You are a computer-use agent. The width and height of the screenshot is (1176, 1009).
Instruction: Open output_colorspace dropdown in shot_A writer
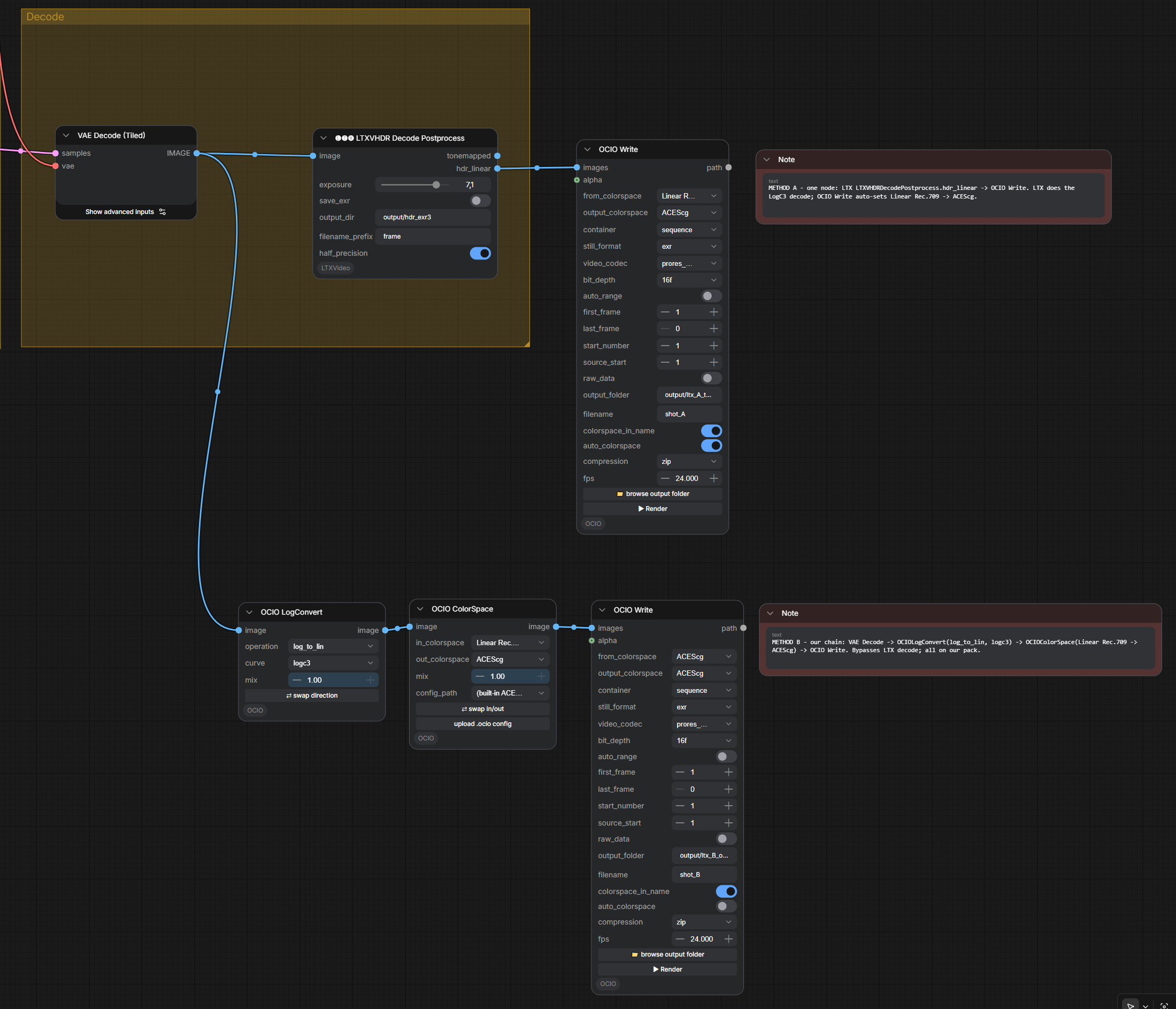pyautogui.click(x=689, y=212)
